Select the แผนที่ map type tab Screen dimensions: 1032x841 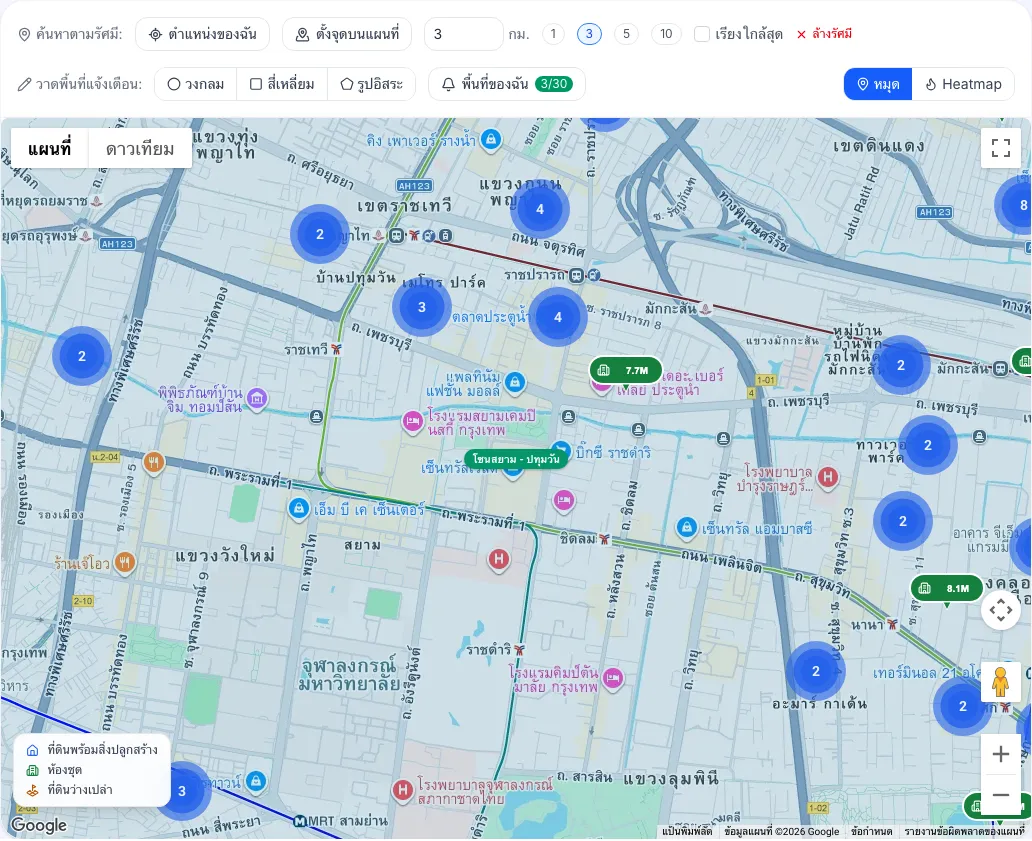click(49, 148)
